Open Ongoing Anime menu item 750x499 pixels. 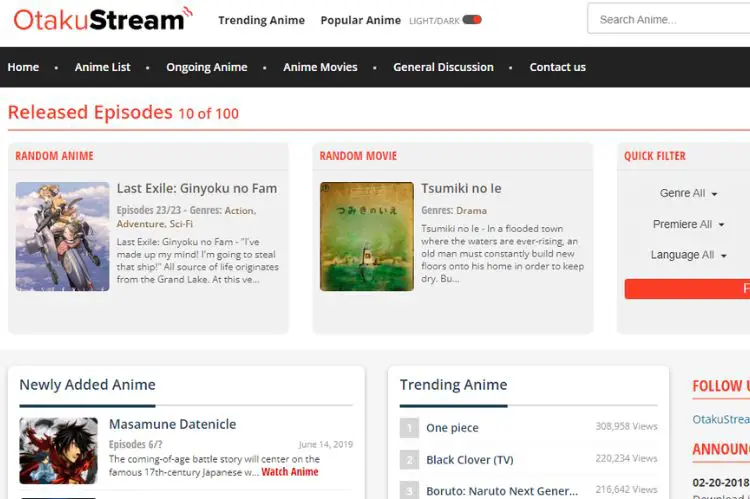coord(207,67)
